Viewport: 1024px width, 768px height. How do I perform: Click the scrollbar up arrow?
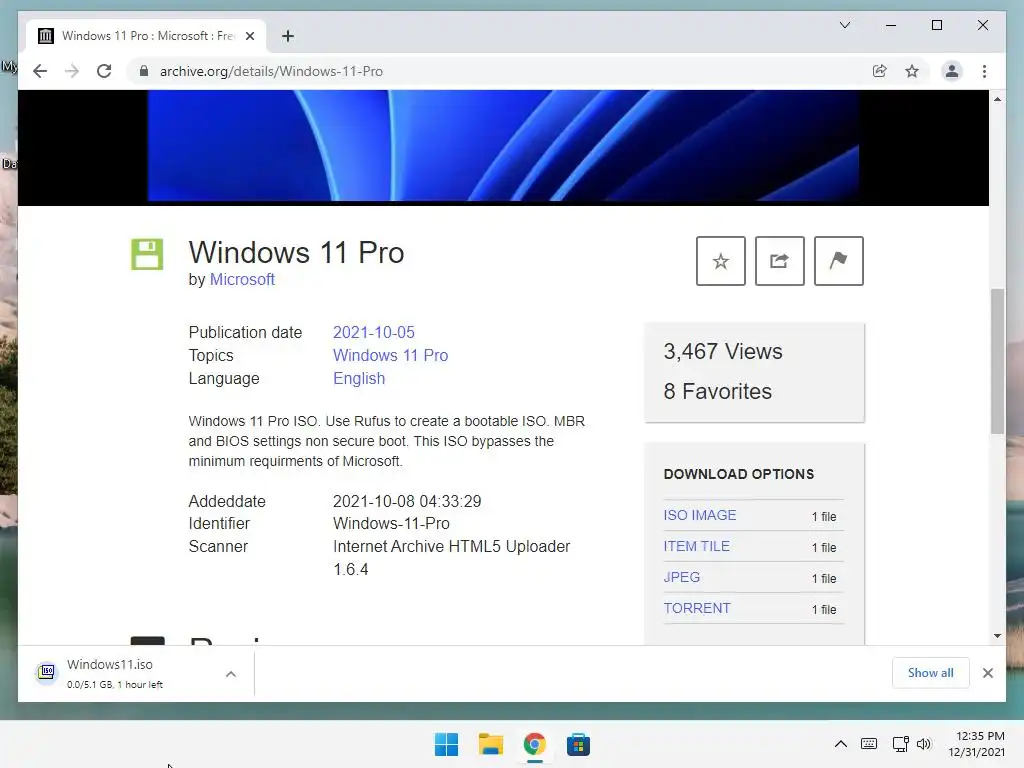pos(997,99)
